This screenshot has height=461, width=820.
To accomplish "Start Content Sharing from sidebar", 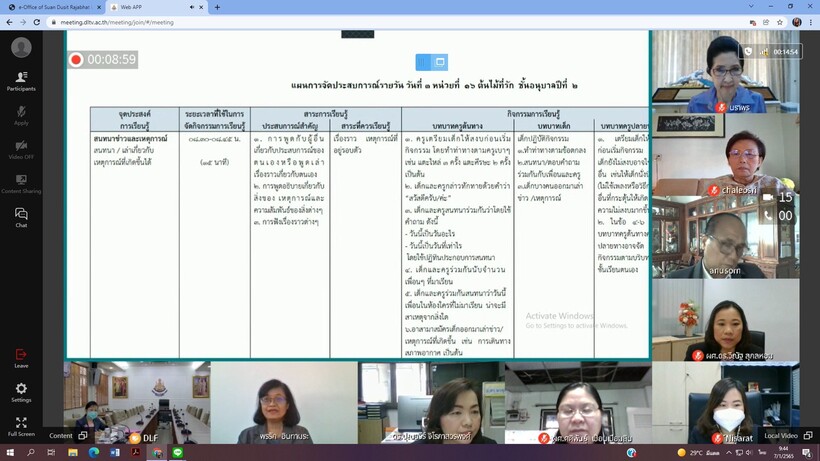I will click(21, 182).
